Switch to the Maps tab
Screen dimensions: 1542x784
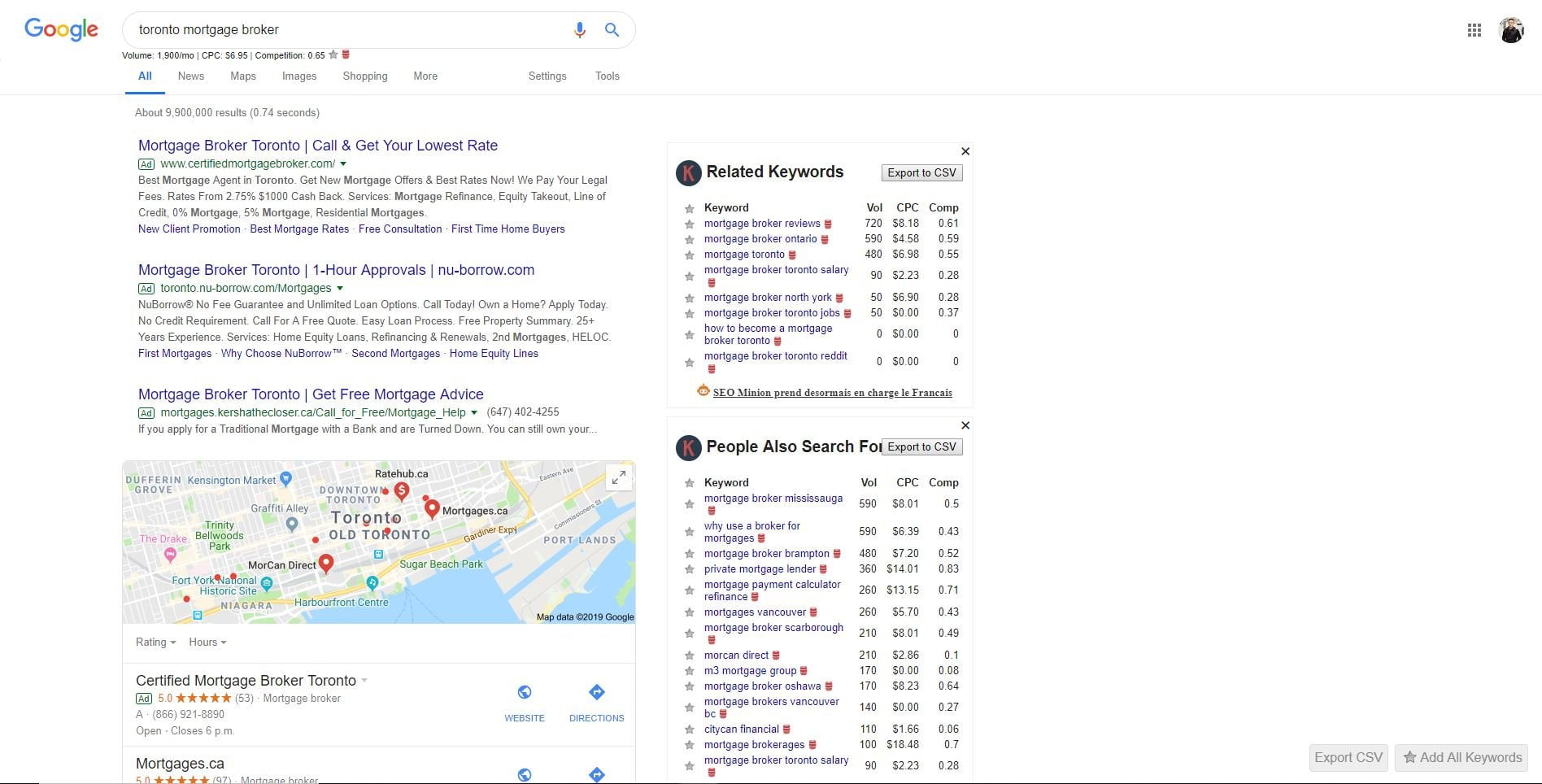point(243,76)
